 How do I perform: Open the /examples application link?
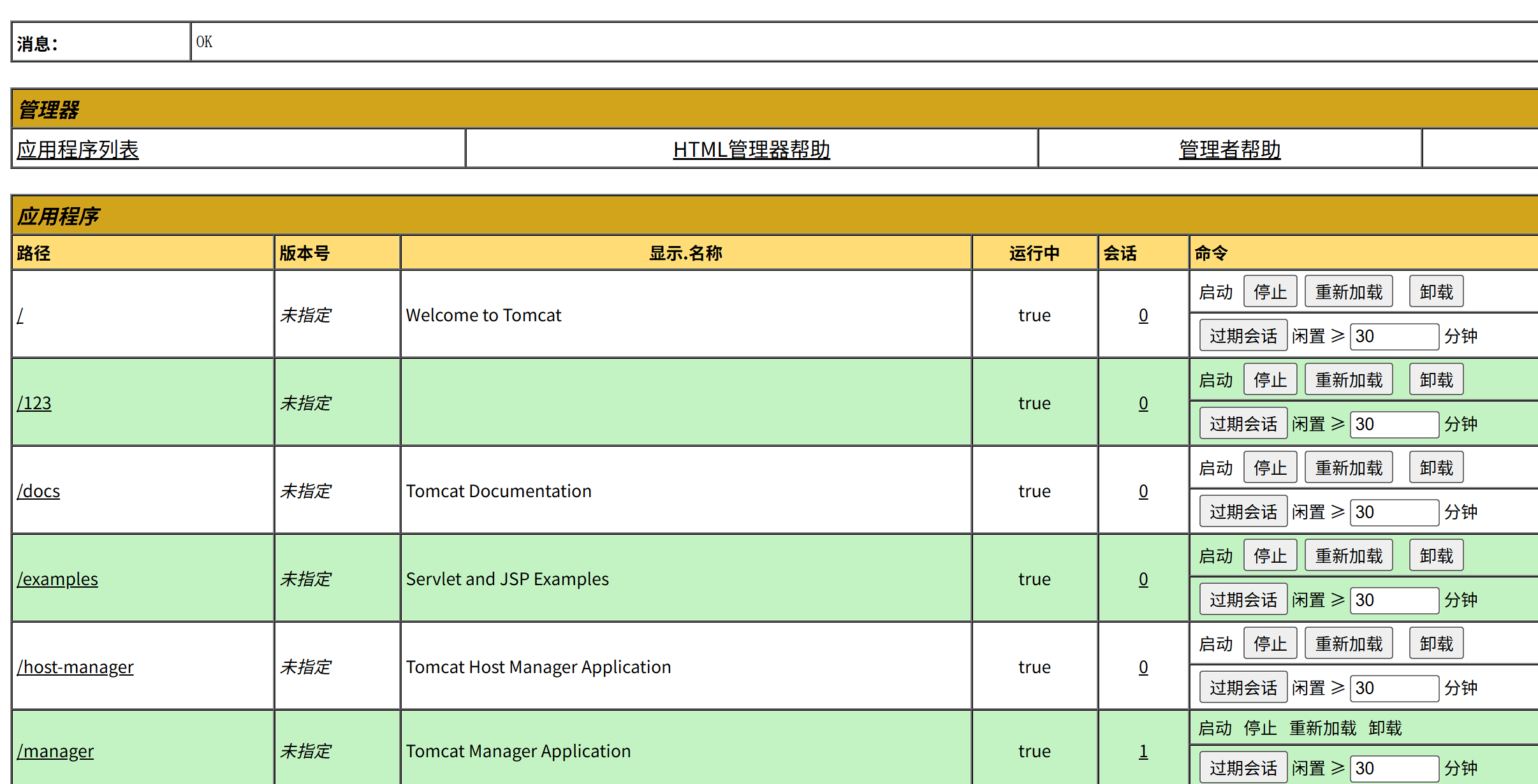(x=57, y=579)
